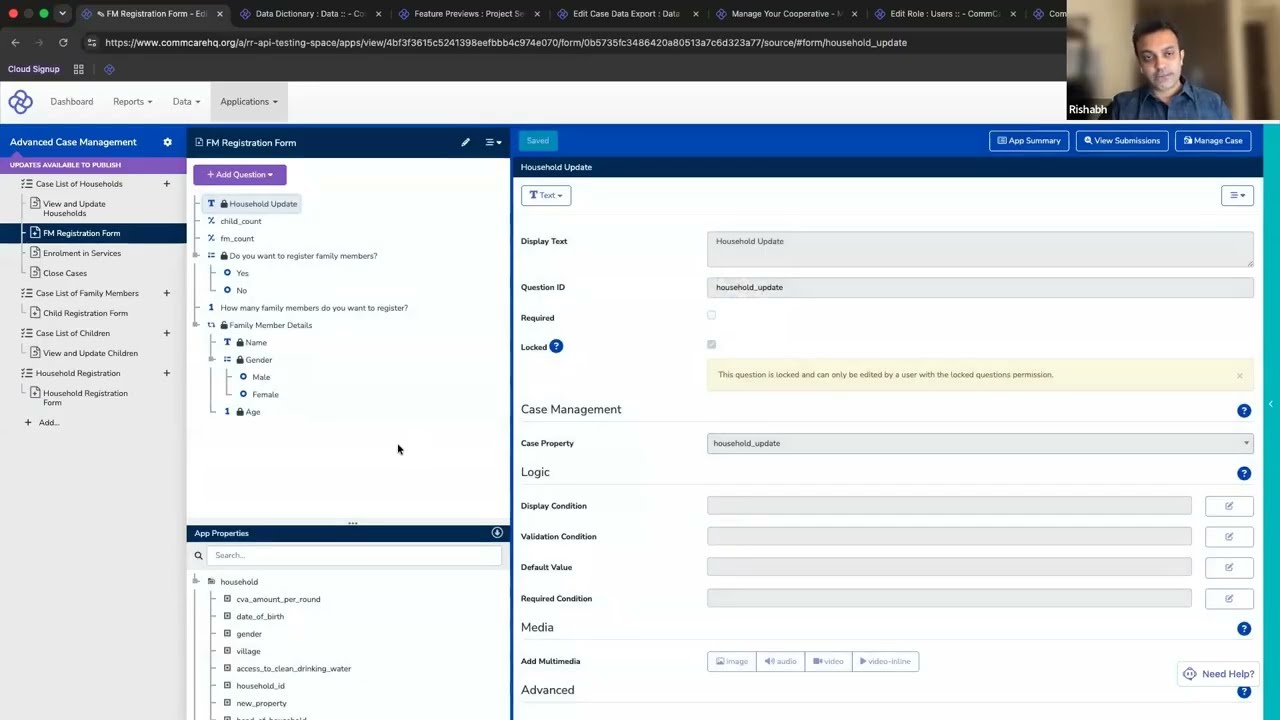Image resolution: width=1280 pixels, height=720 pixels.
Task: Select the Male choice item
Action: (x=261, y=377)
